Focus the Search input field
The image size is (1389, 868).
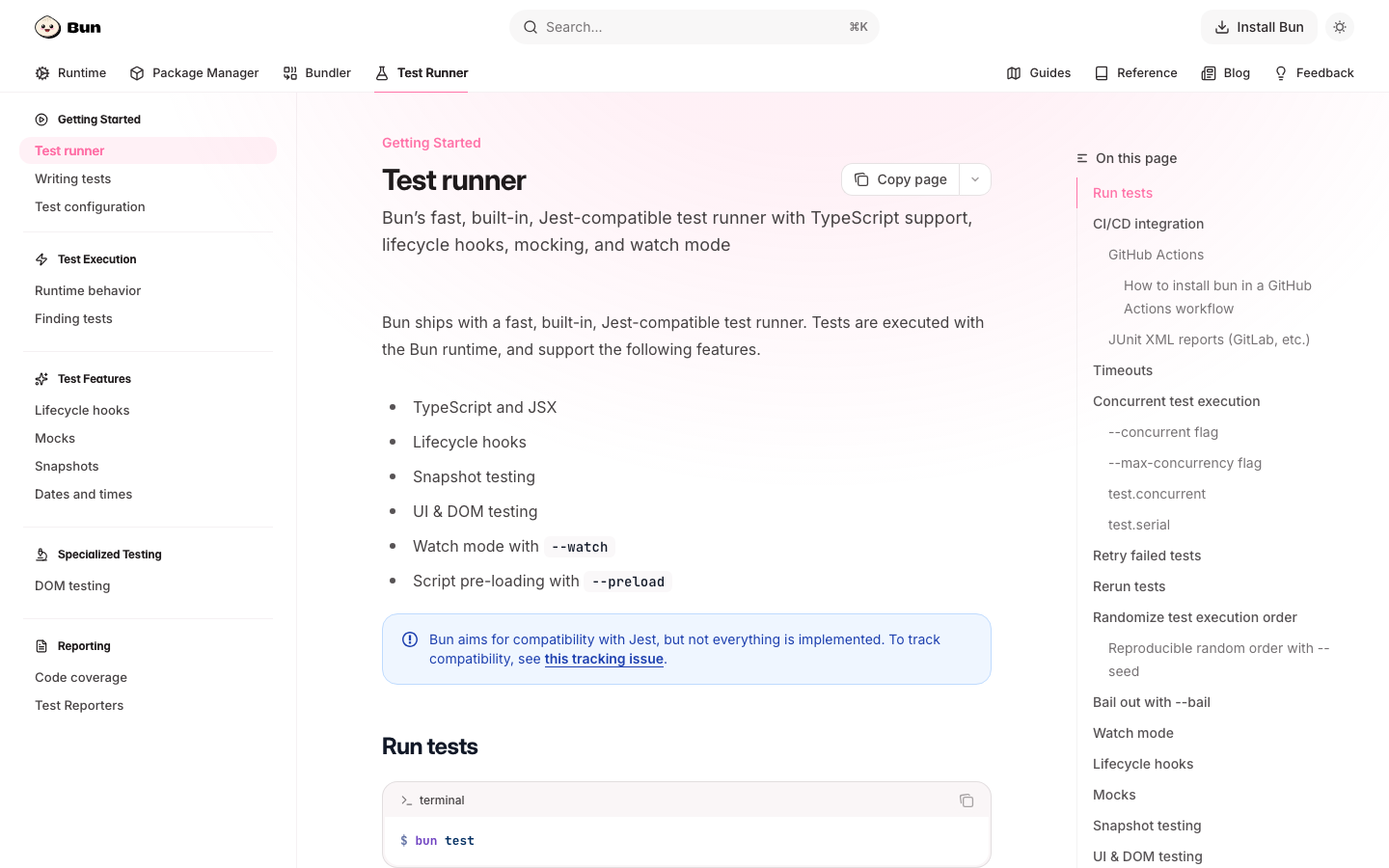pyautogui.click(x=694, y=27)
